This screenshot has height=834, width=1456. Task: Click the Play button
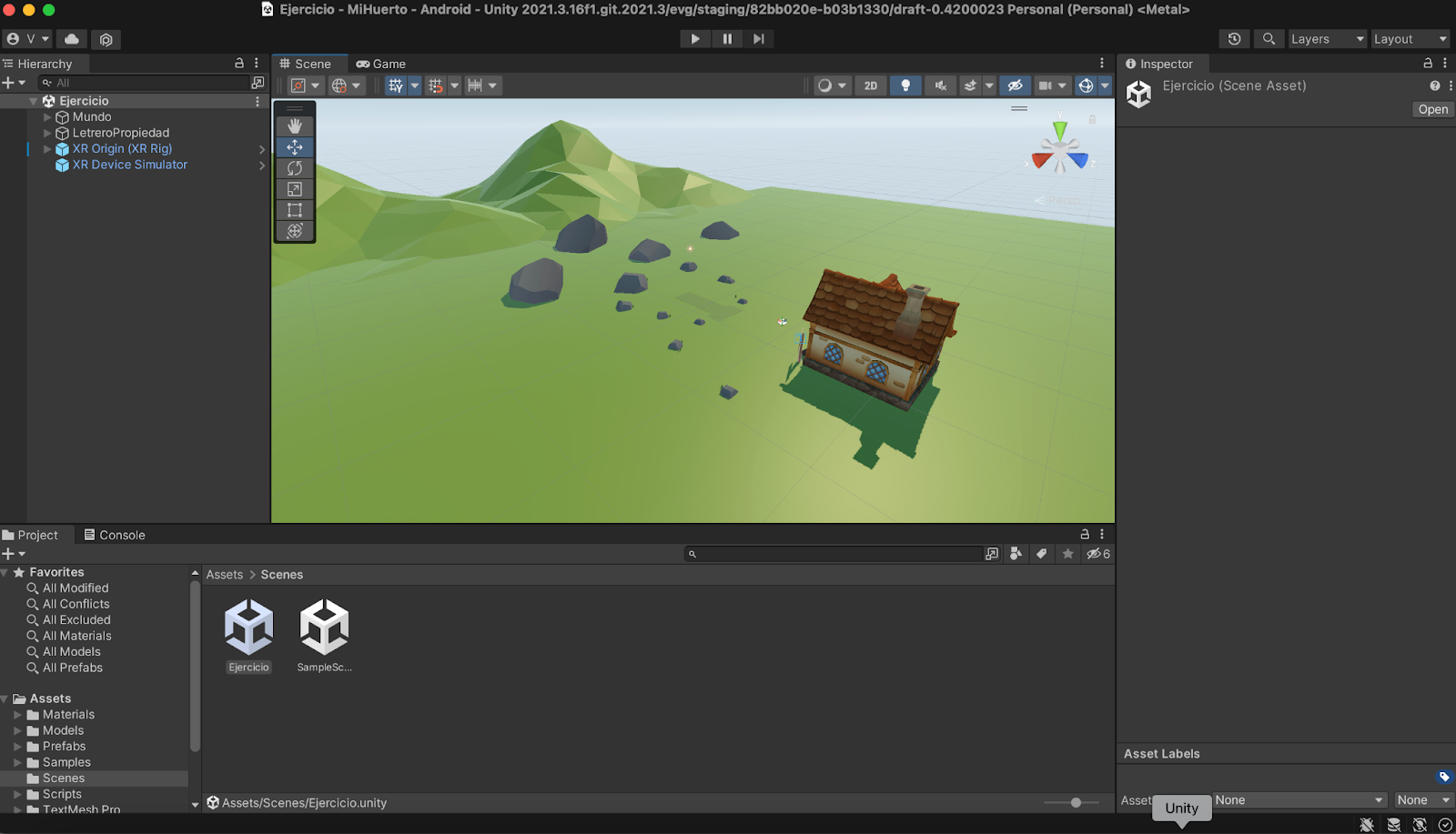point(695,39)
